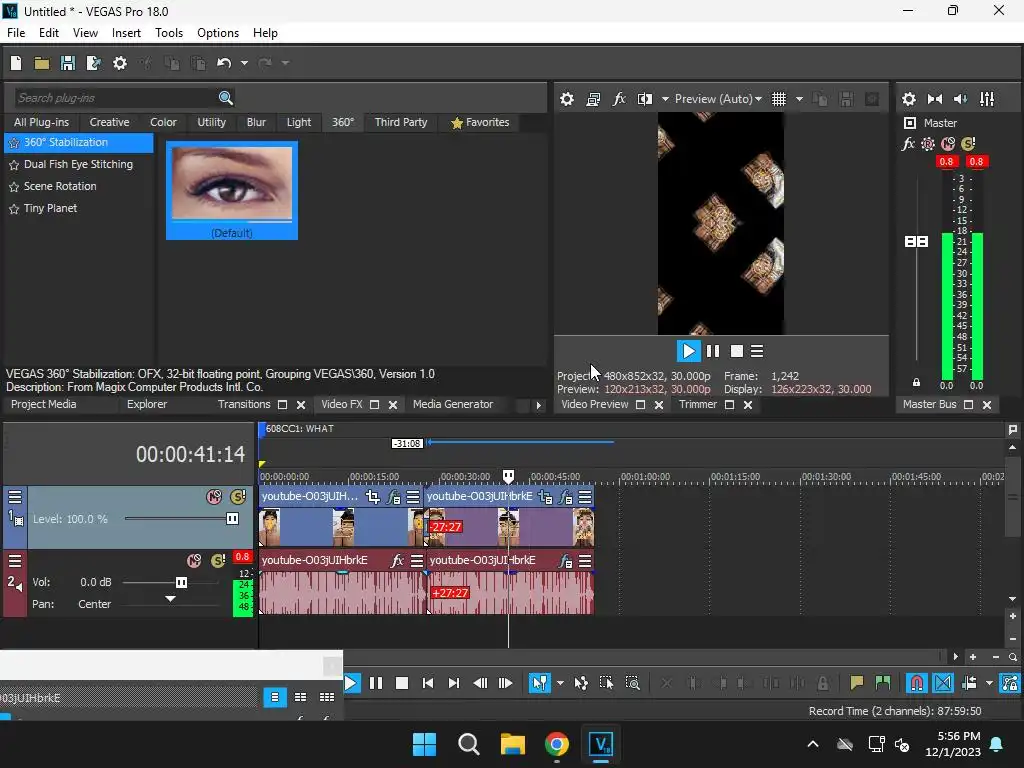Solo video track 1
Viewport: 1024px width, 768px height.
point(238,497)
